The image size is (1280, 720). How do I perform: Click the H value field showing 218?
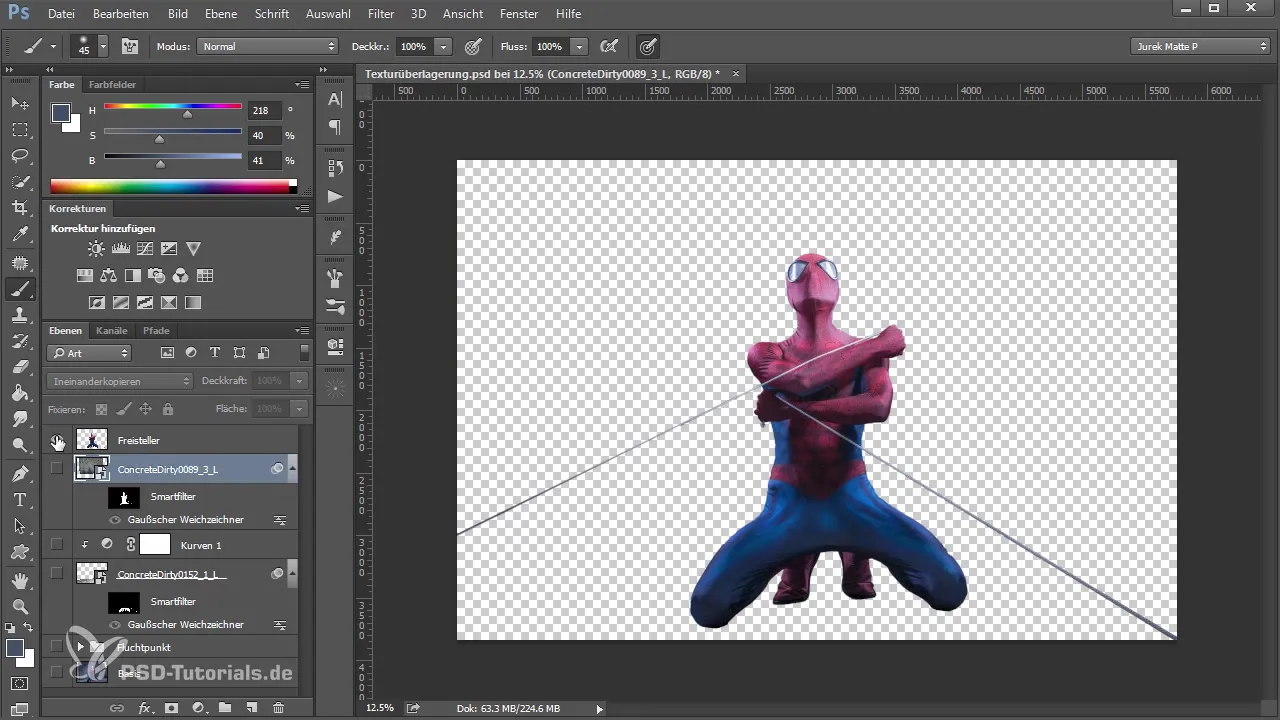265,111
